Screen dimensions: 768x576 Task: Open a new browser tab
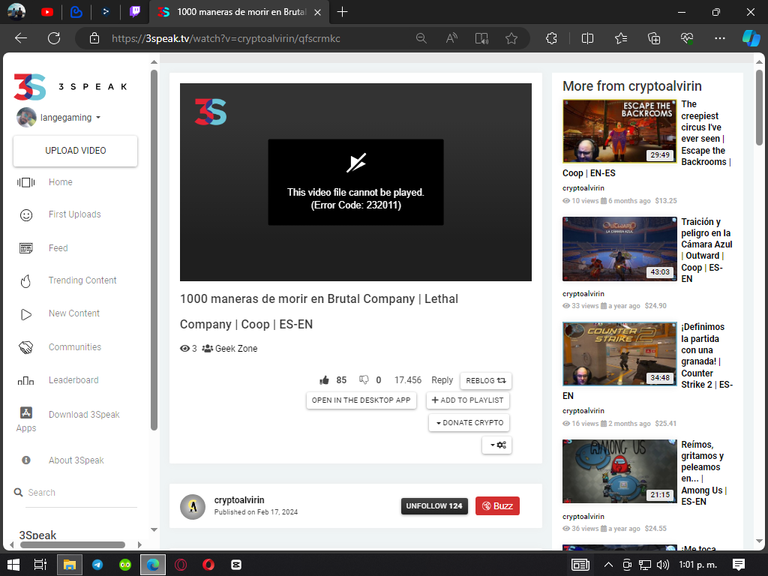click(x=342, y=12)
